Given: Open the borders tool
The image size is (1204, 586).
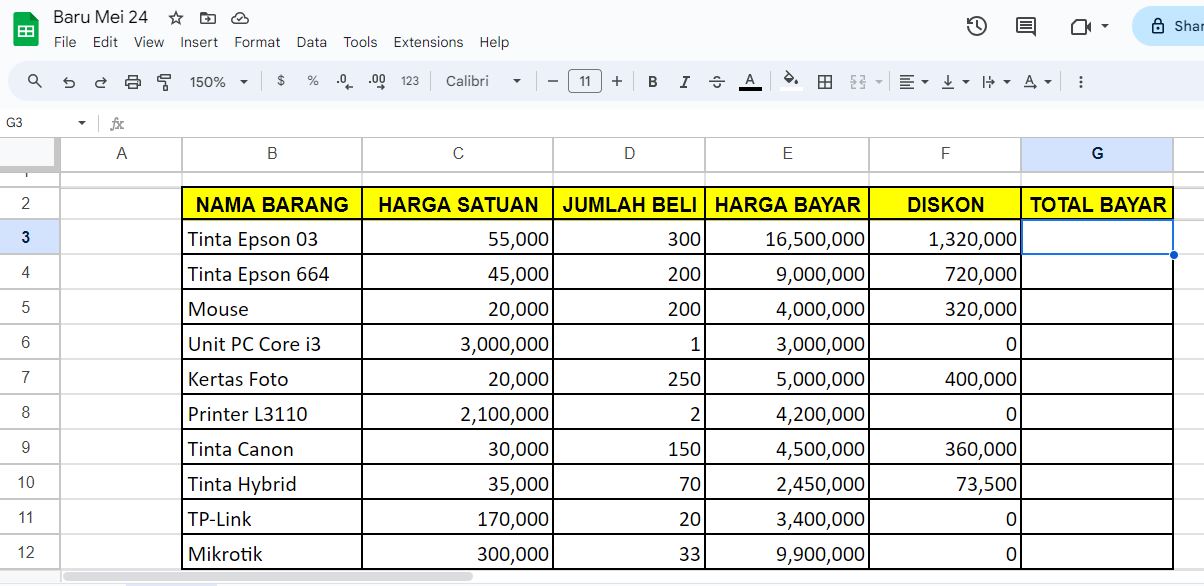Looking at the screenshot, I should click(x=825, y=82).
